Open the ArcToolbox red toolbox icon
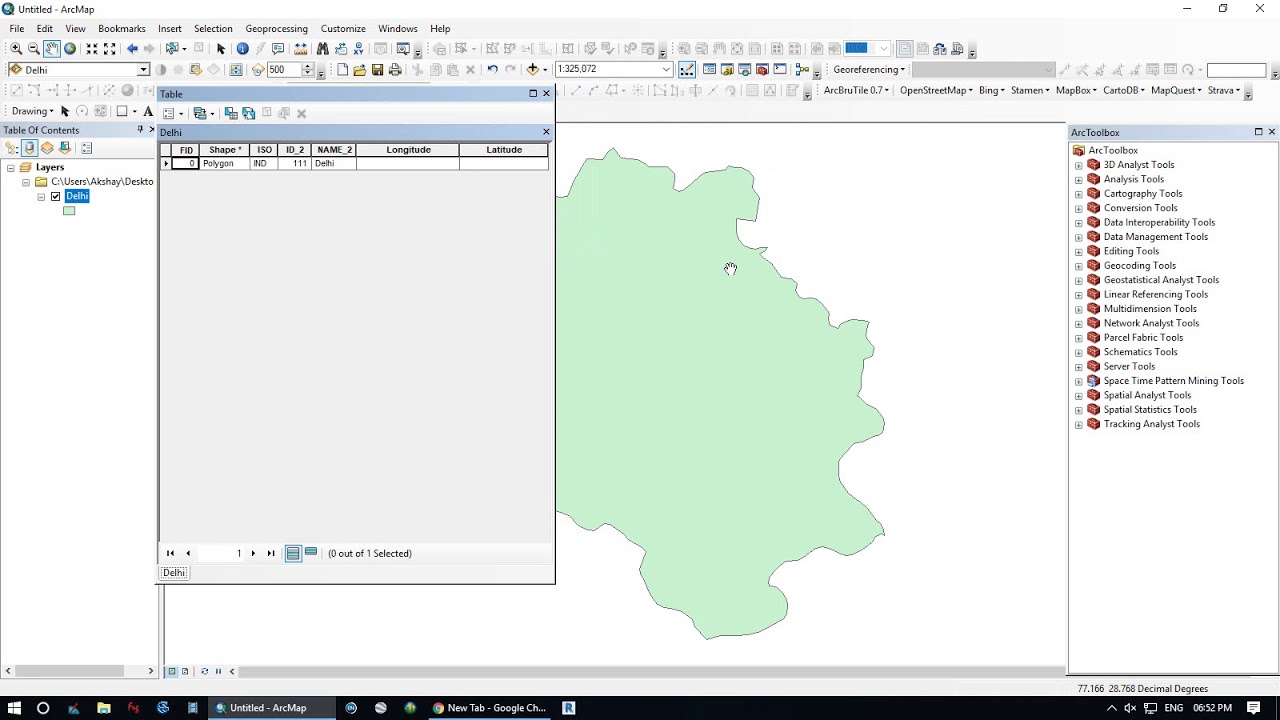1280x720 pixels. pos(762,70)
